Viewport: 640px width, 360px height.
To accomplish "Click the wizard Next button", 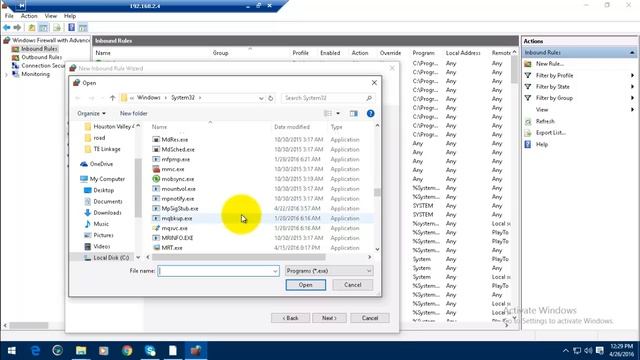I will coord(329,318).
